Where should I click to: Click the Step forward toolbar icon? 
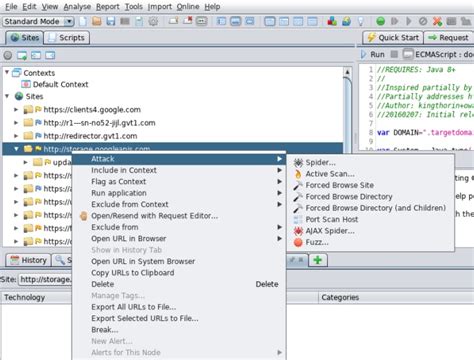pyautogui.click(x=395, y=21)
